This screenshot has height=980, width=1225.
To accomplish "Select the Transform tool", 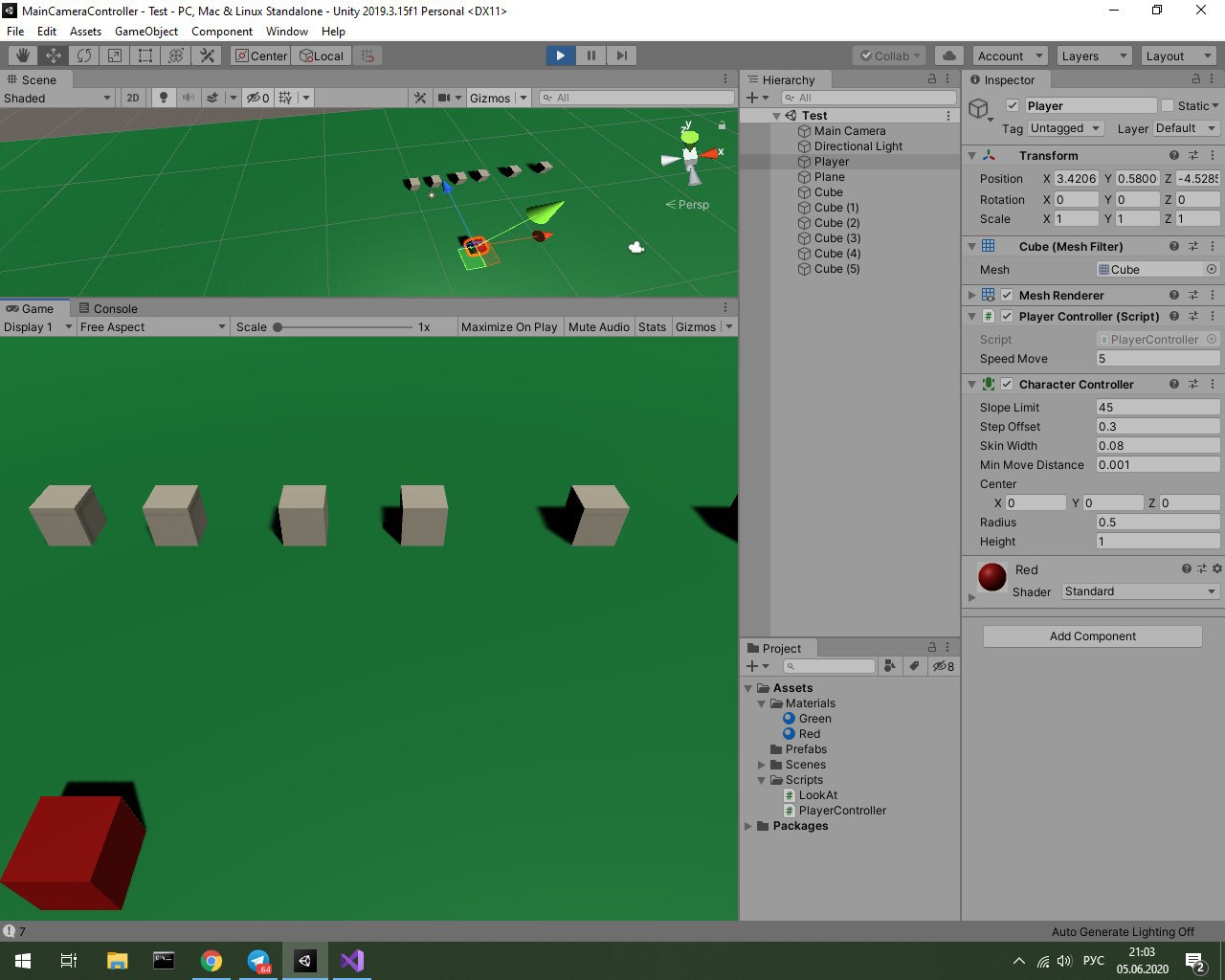I will [176, 56].
